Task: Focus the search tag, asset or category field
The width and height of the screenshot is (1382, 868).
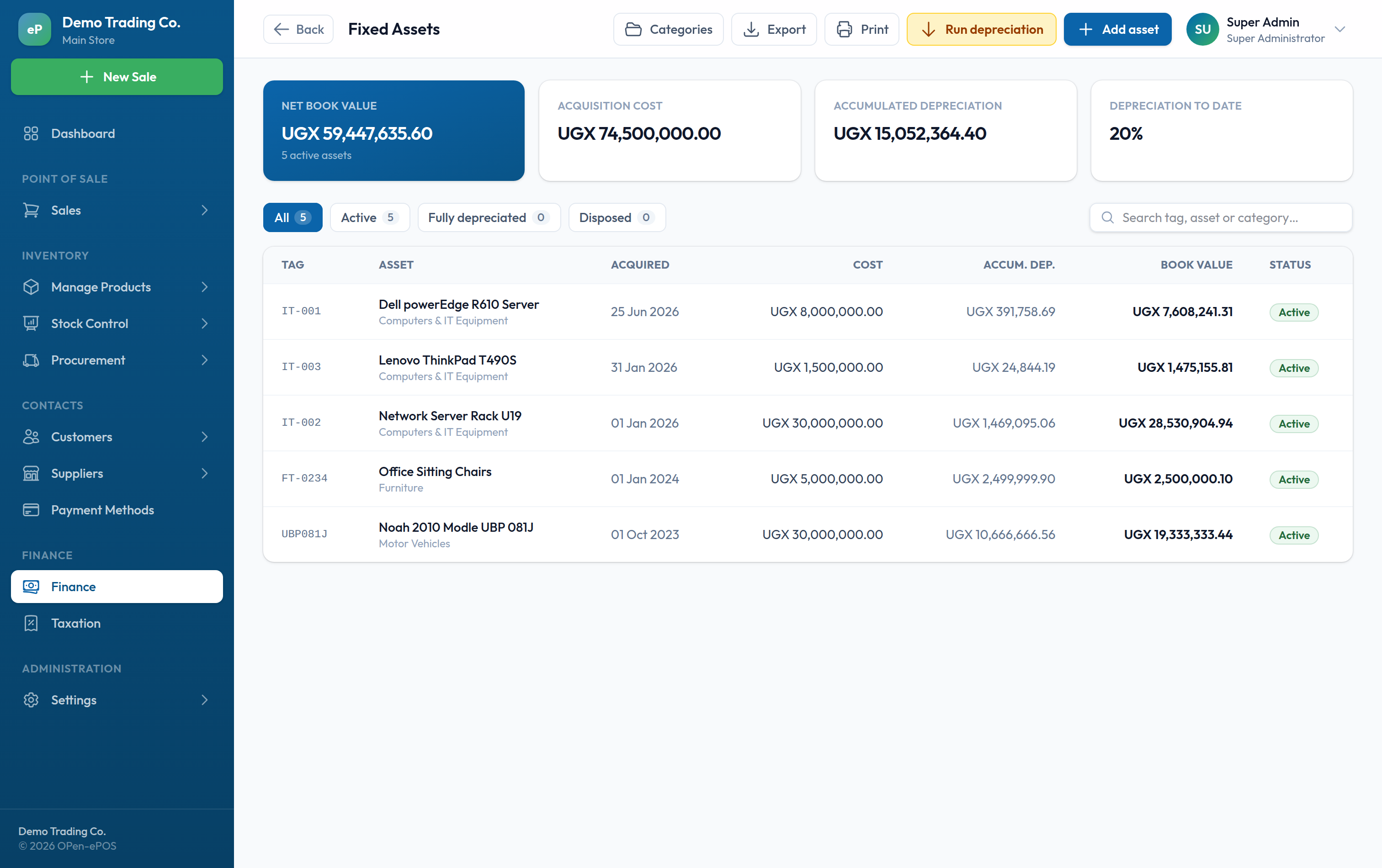Action: 1221,217
